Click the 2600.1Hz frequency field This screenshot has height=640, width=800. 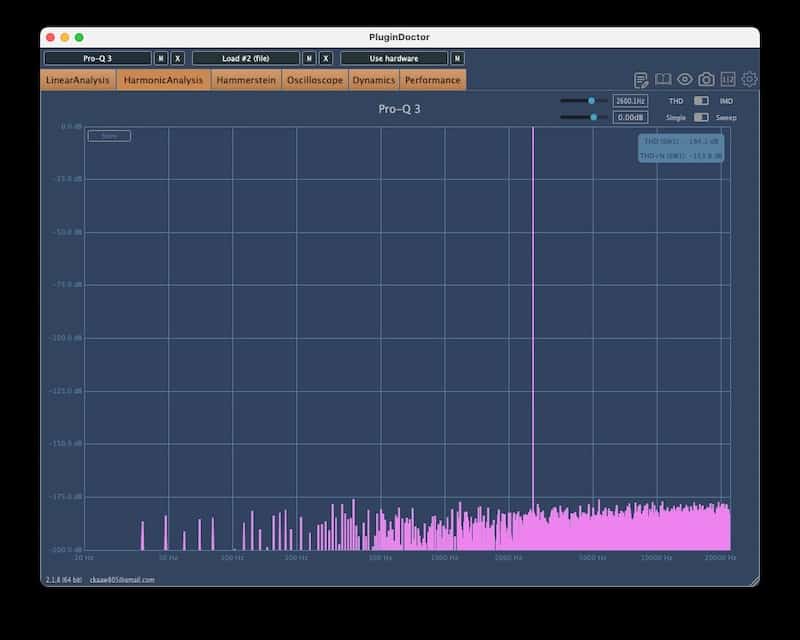pyautogui.click(x=630, y=101)
